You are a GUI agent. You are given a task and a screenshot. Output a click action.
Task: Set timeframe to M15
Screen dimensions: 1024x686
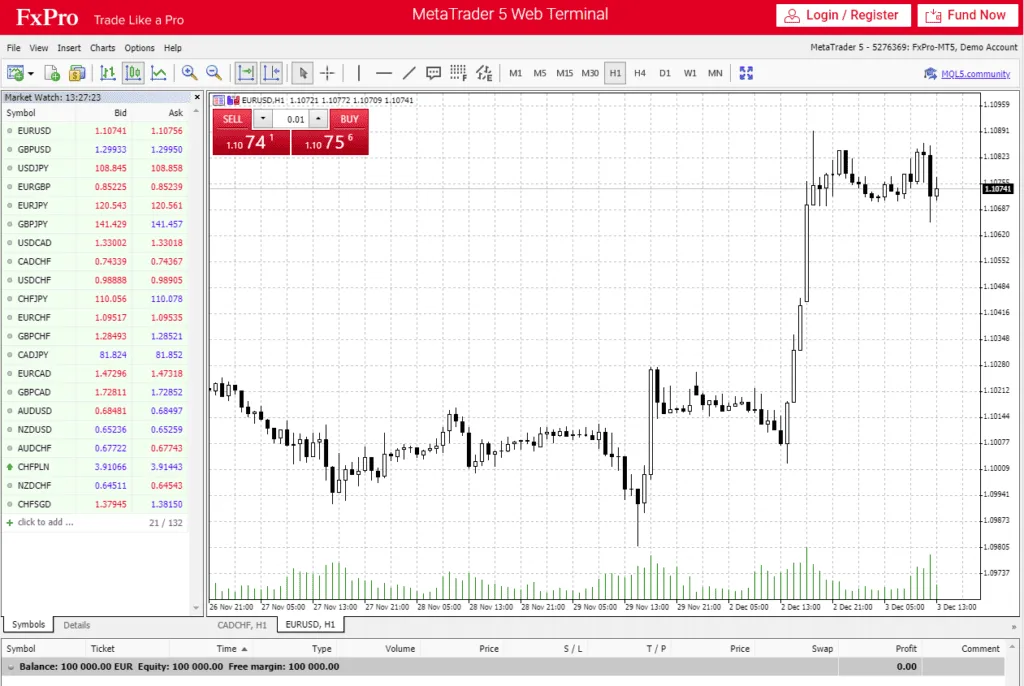[x=564, y=73]
